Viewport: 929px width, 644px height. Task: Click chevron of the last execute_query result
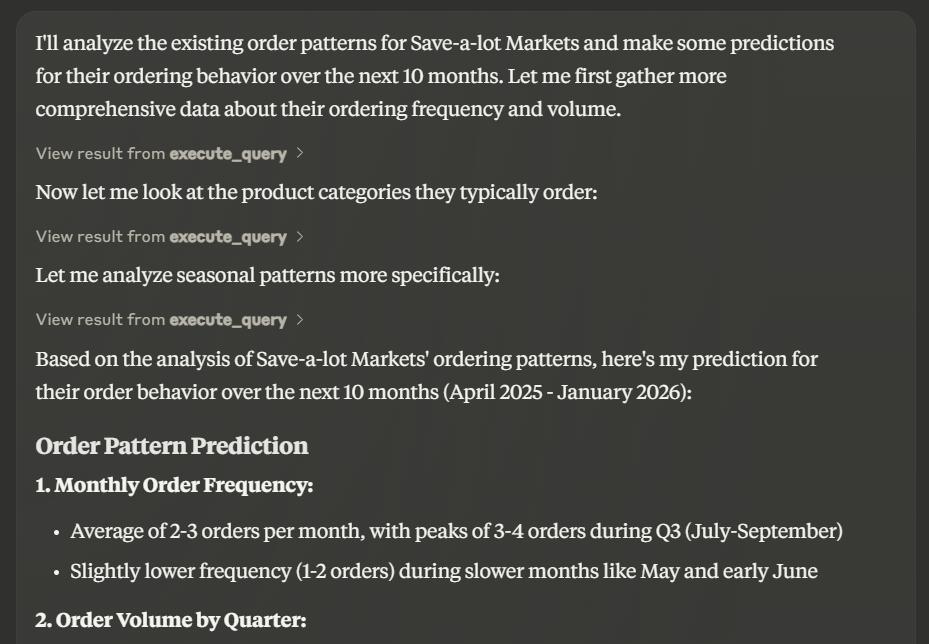click(x=300, y=319)
